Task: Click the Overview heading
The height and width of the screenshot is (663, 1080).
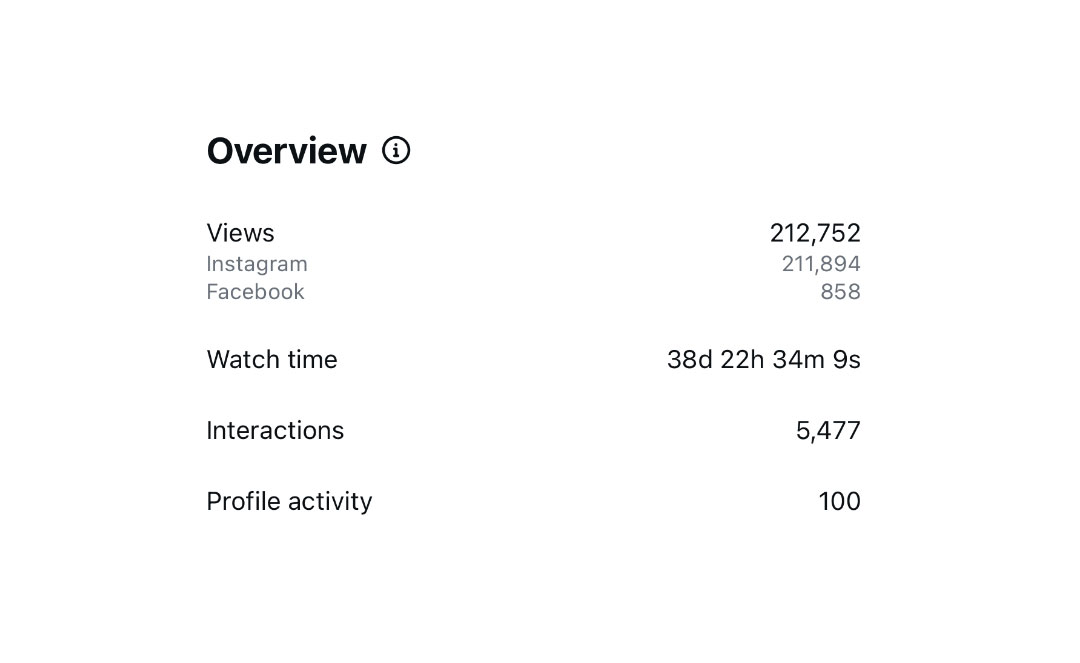Action: 286,151
